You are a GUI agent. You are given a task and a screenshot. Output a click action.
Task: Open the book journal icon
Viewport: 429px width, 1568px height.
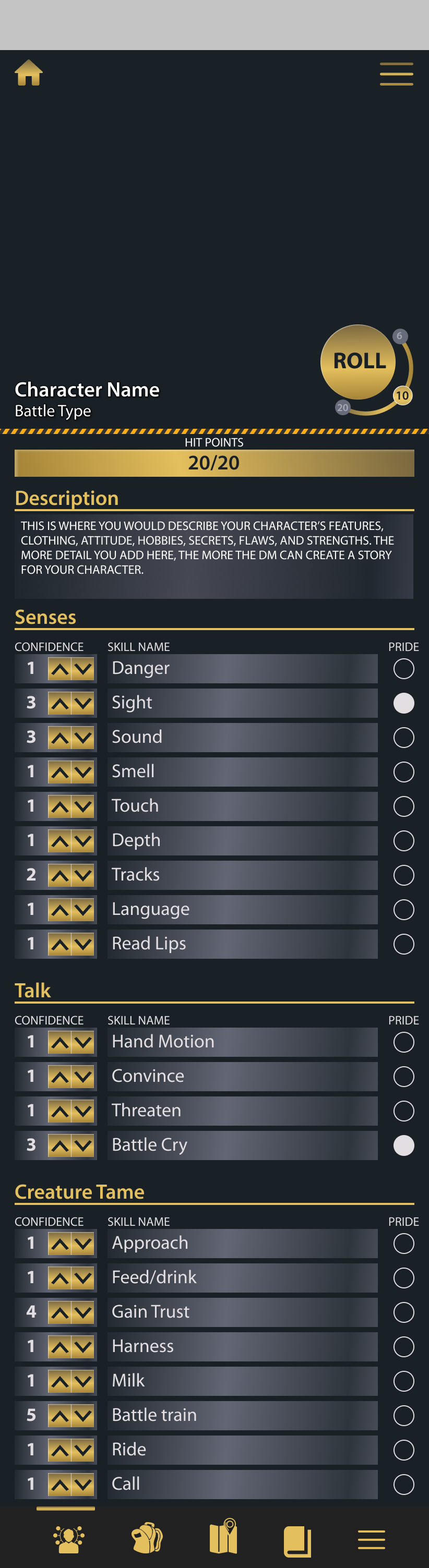point(297,1540)
